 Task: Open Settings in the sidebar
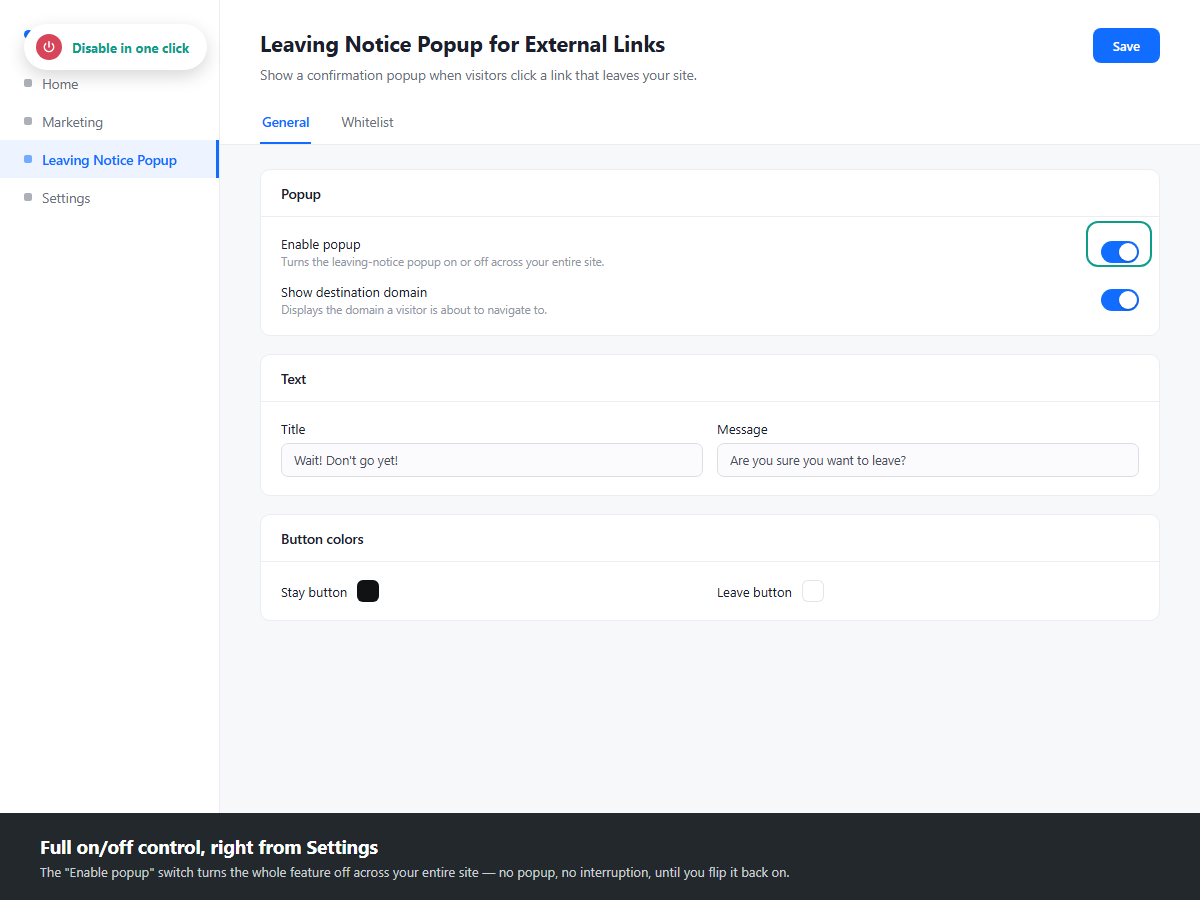[x=110, y=198]
